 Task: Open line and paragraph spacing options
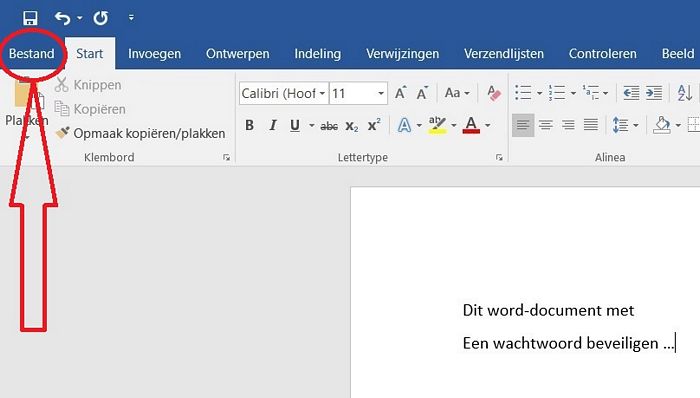[x=621, y=125]
